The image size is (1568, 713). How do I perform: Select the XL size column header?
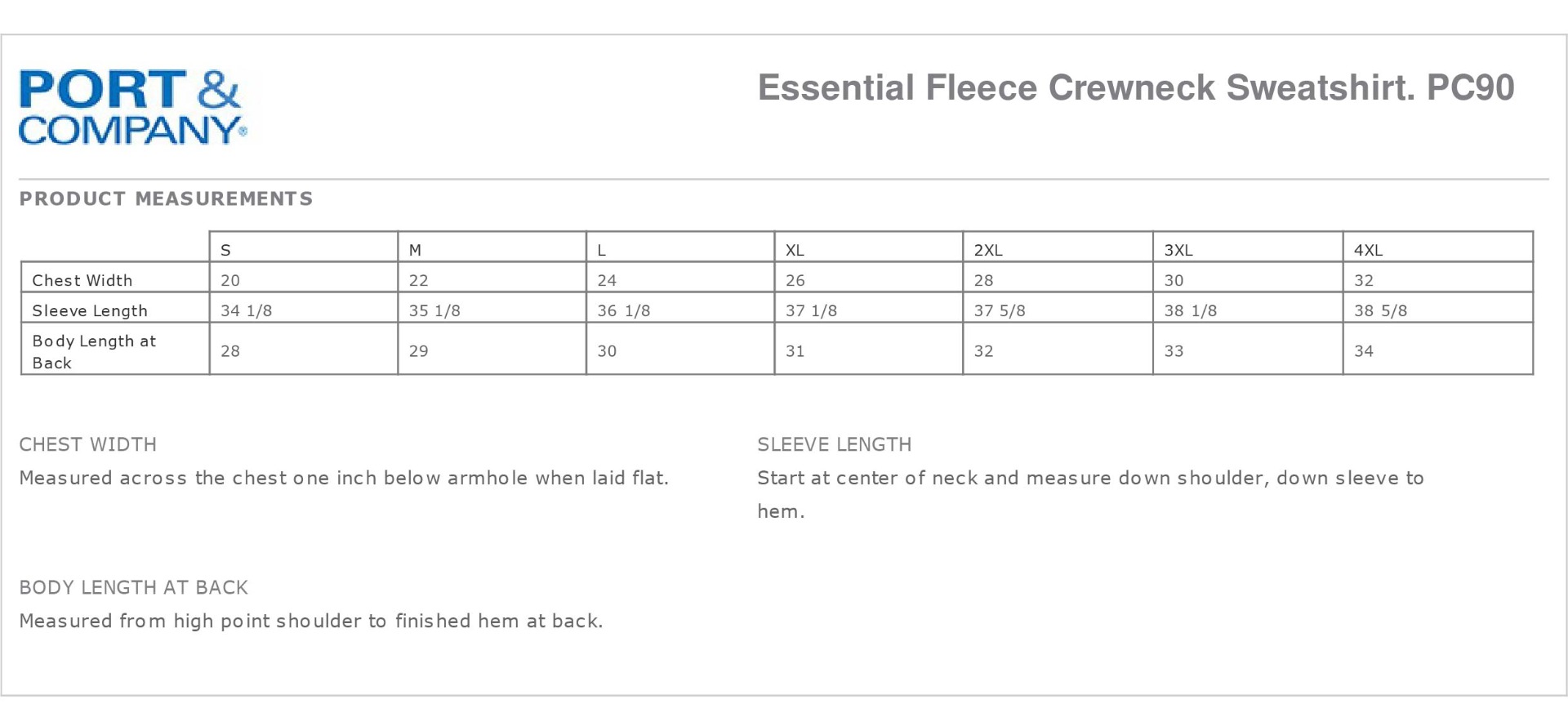pyautogui.click(x=795, y=250)
